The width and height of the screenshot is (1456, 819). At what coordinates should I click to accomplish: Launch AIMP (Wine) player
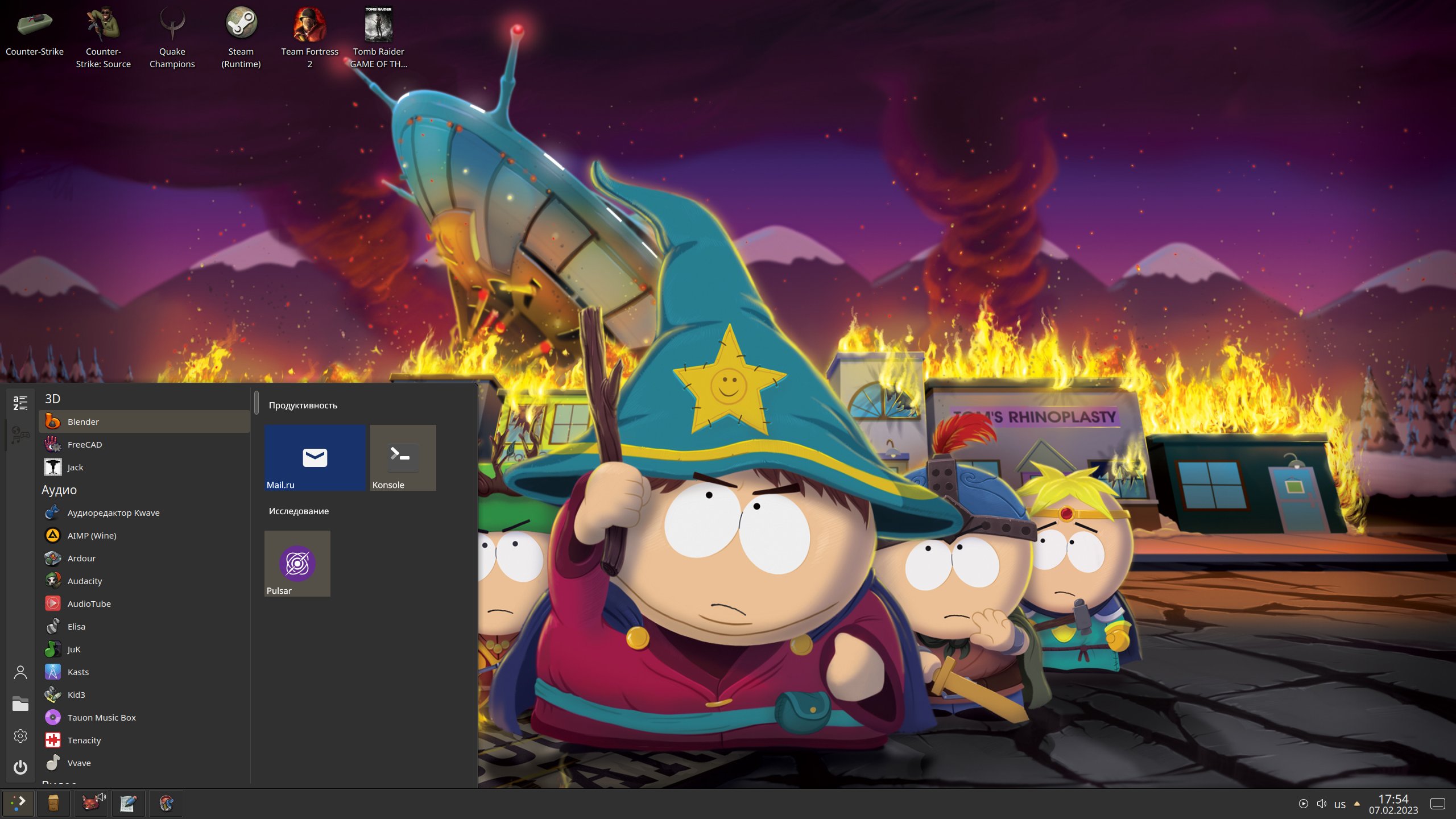coord(144,535)
